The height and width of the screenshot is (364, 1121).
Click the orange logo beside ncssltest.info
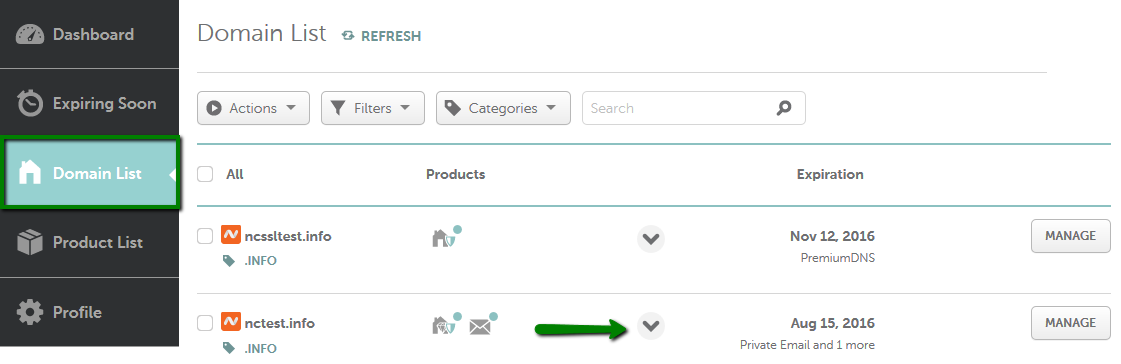230,235
